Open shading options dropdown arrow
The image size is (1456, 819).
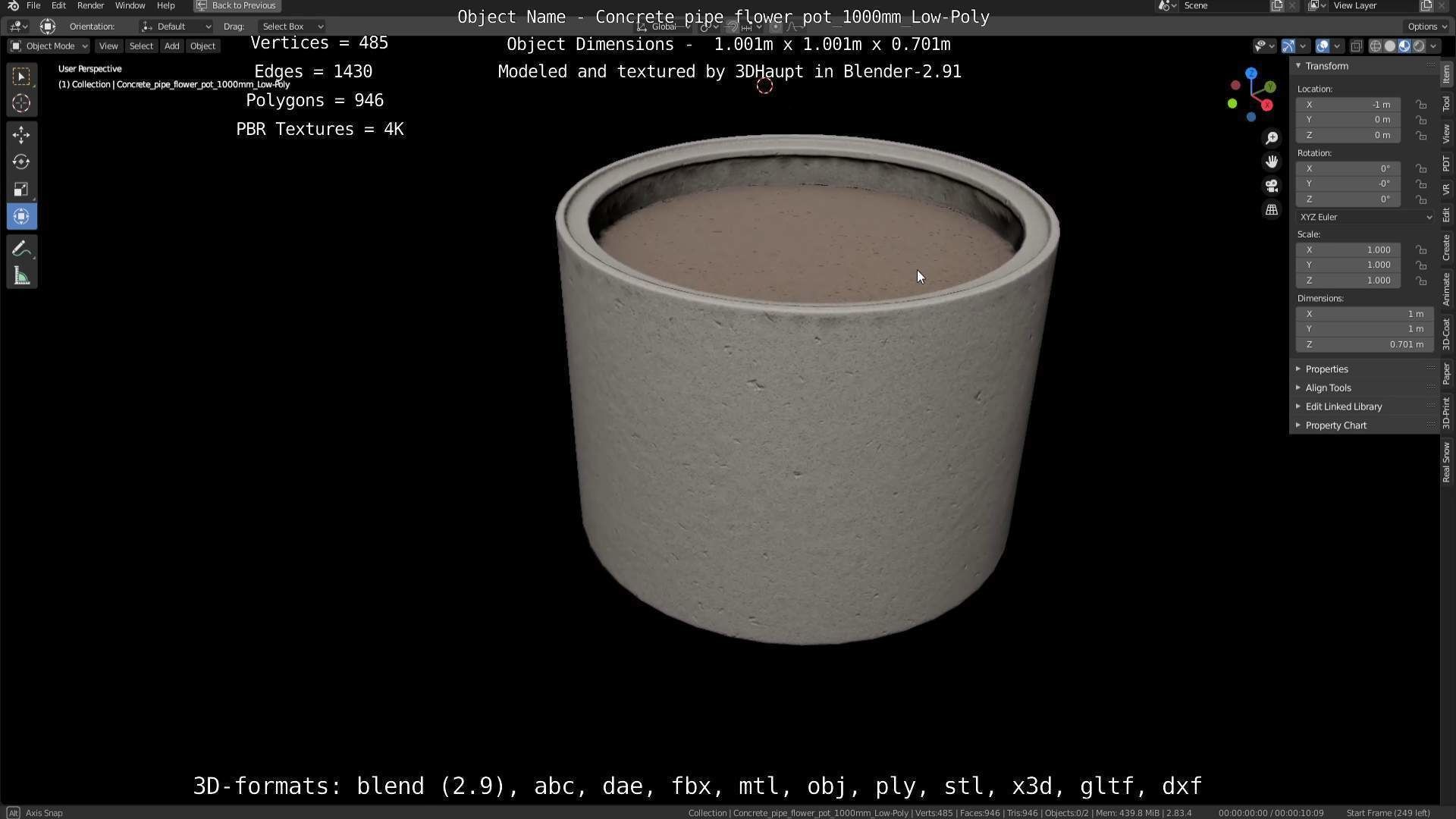1433,46
